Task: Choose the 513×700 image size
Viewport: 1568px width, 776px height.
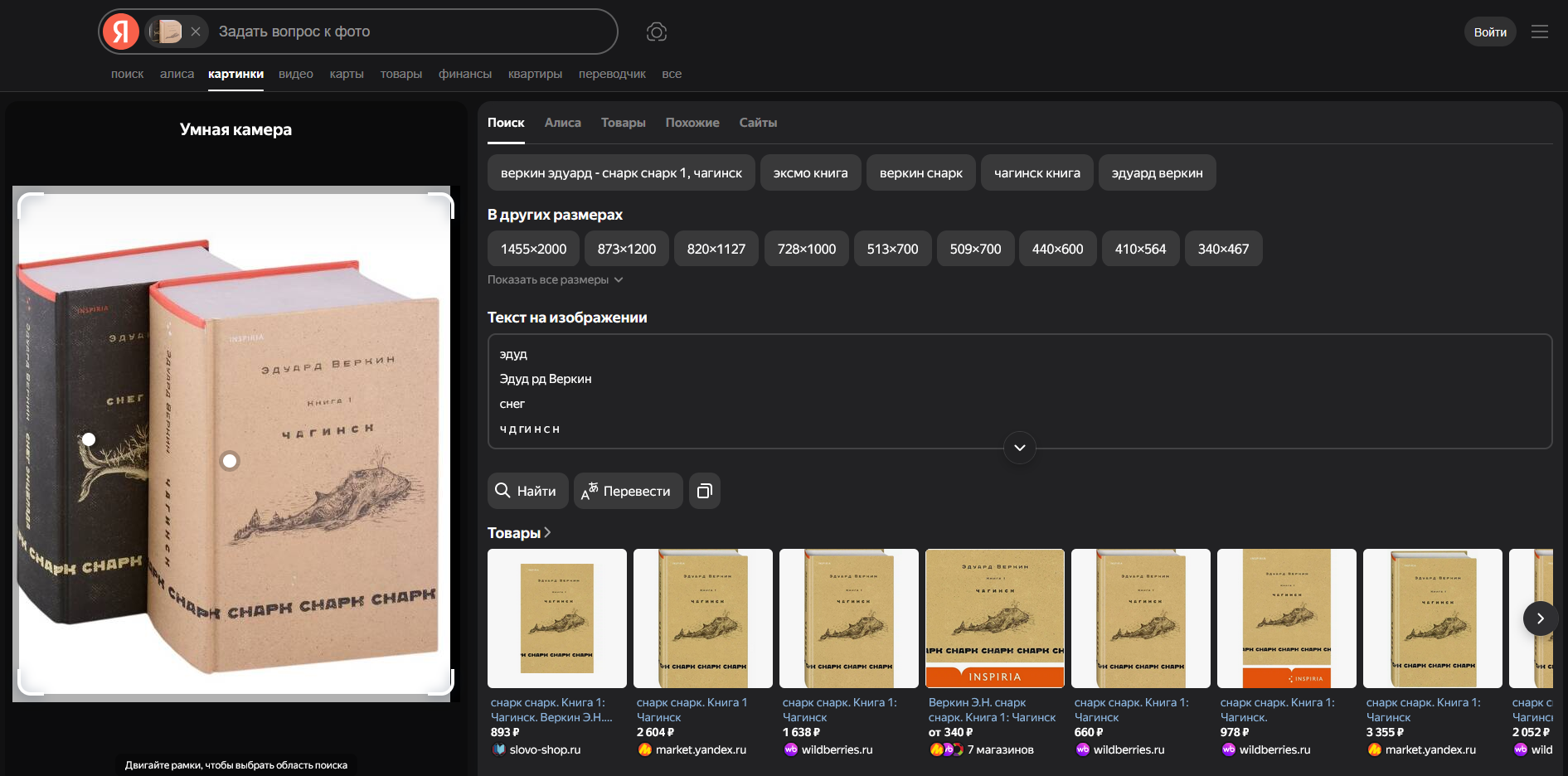Action: [893, 249]
